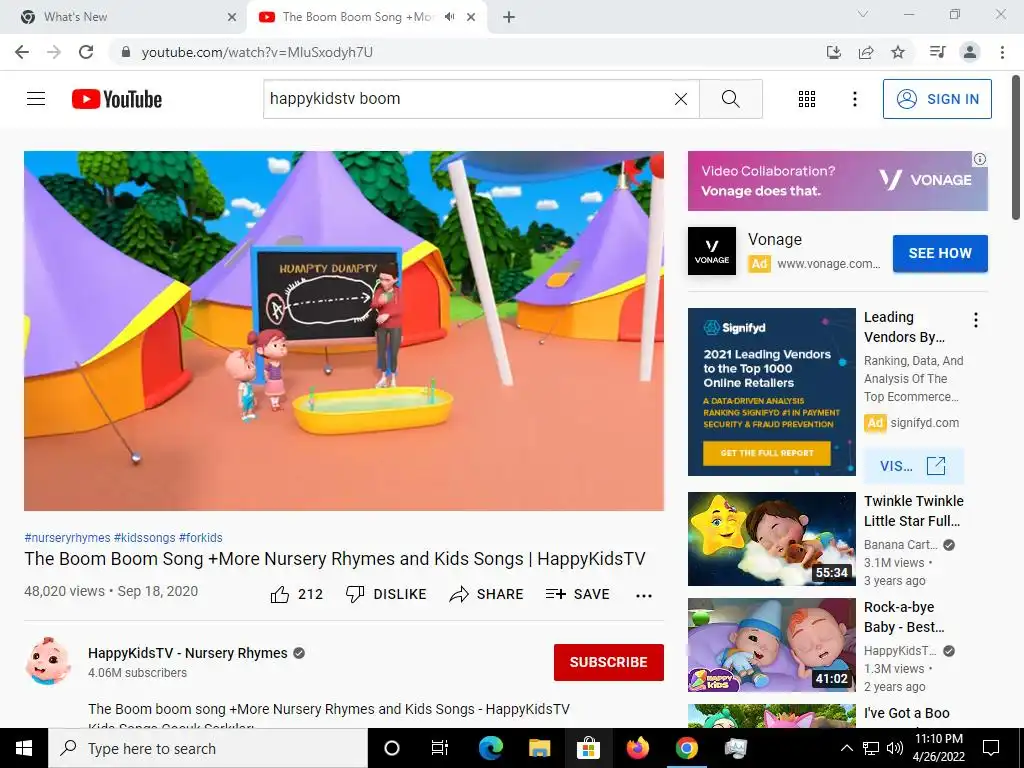Open Windows notification center
Viewport: 1024px width, 768px height.
pyautogui.click(x=991, y=748)
